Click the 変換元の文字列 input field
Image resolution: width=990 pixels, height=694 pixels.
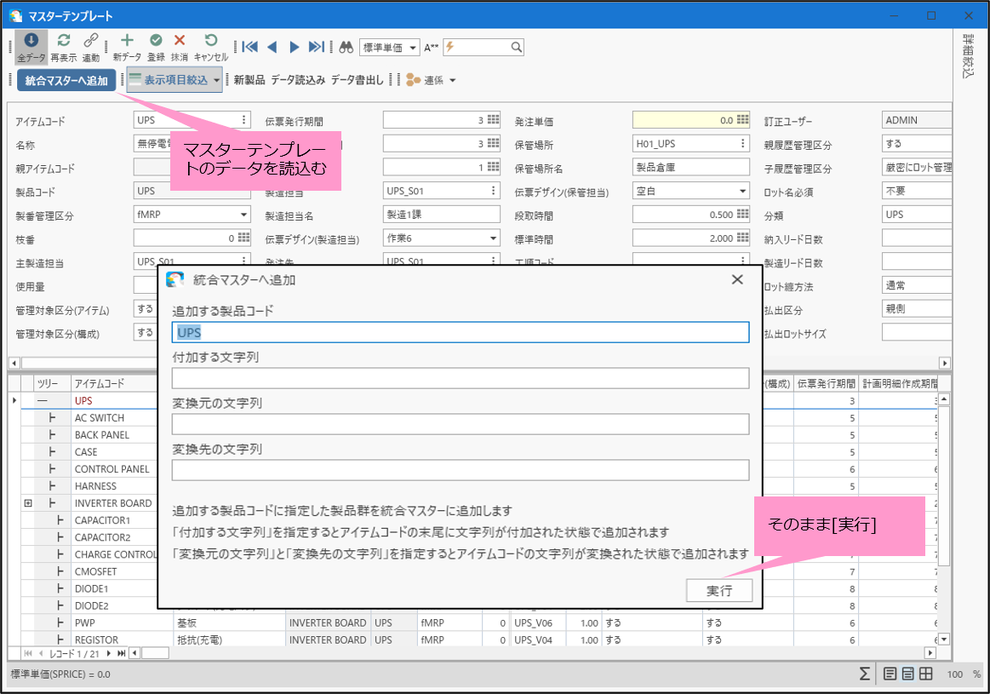(x=460, y=424)
